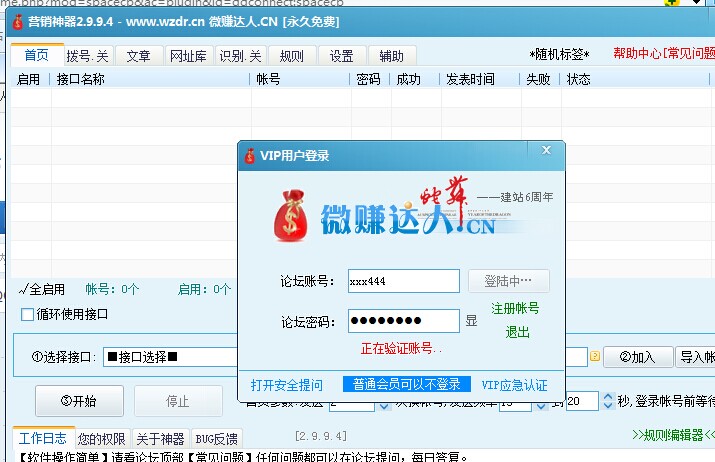The height and width of the screenshot is (462, 715).
Task: Click the 论坛账号 field containing xxx444
Action: click(404, 281)
